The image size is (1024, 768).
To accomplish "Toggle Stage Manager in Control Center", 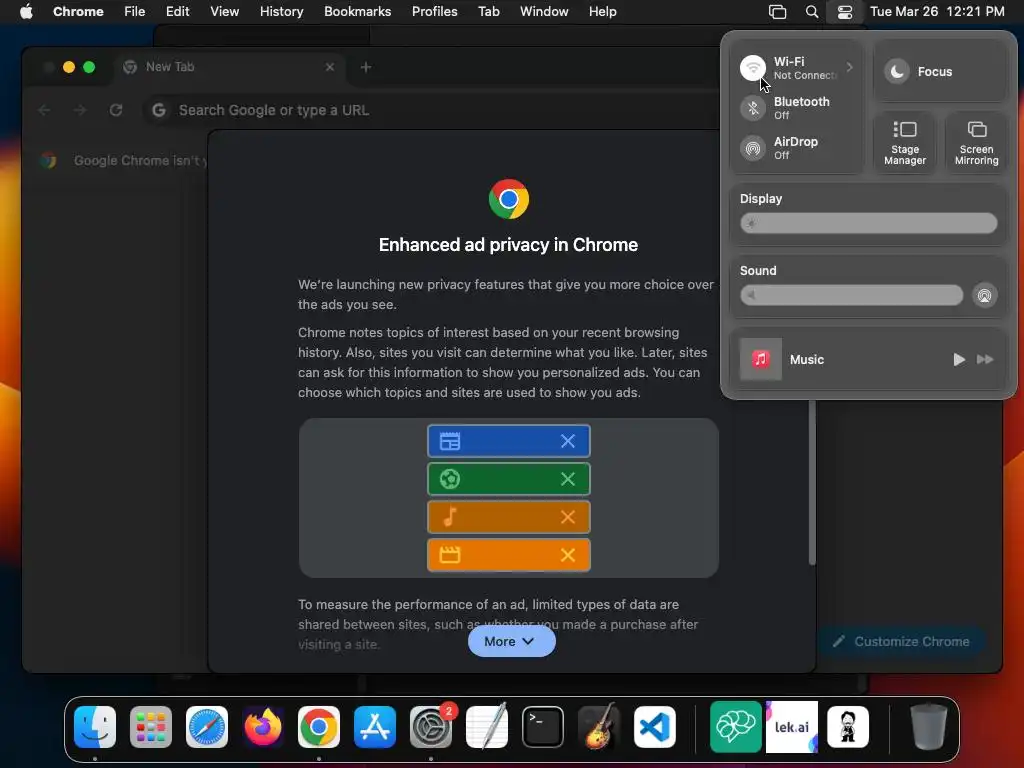I will coord(904,143).
